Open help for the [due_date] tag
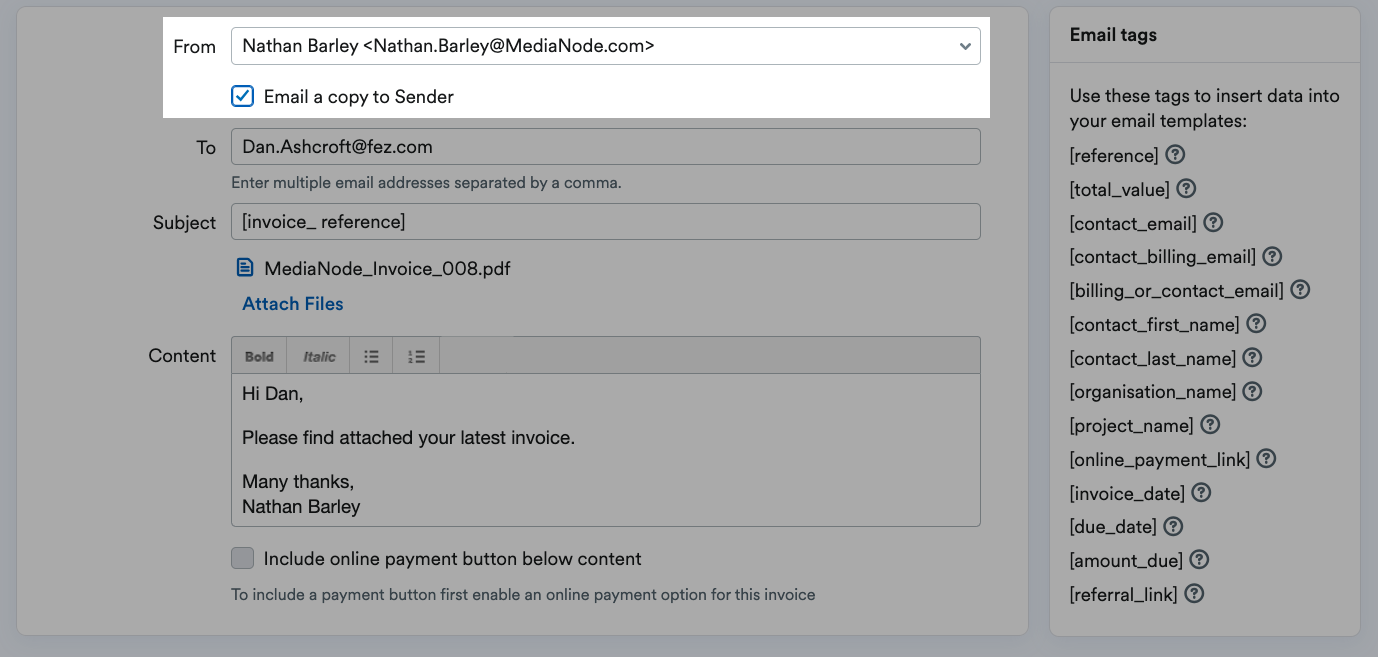The height and width of the screenshot is (657, 1378). click(x=1174, y=525)
